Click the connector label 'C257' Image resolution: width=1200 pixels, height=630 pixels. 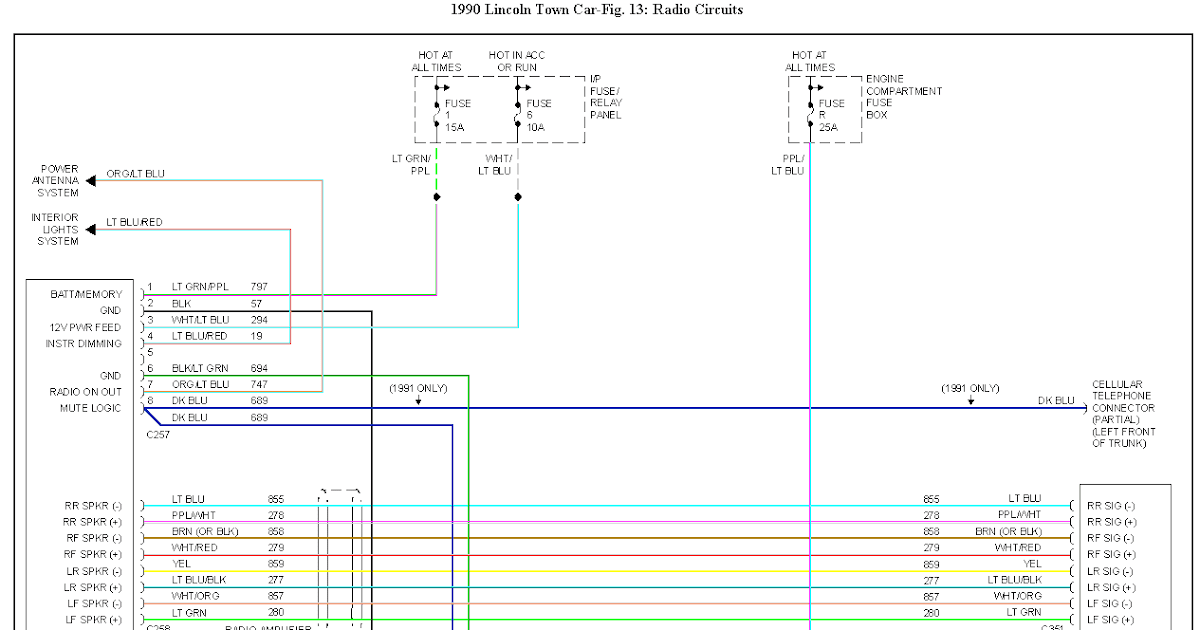[x=159, y=436]
